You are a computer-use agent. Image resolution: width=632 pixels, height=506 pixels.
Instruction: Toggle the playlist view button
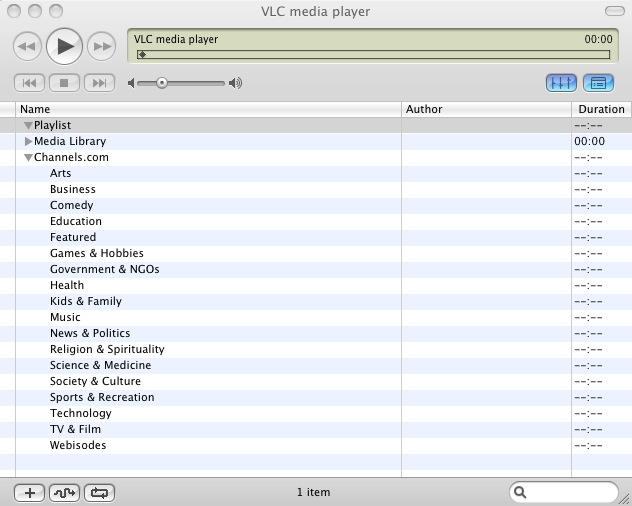point(599,83)
